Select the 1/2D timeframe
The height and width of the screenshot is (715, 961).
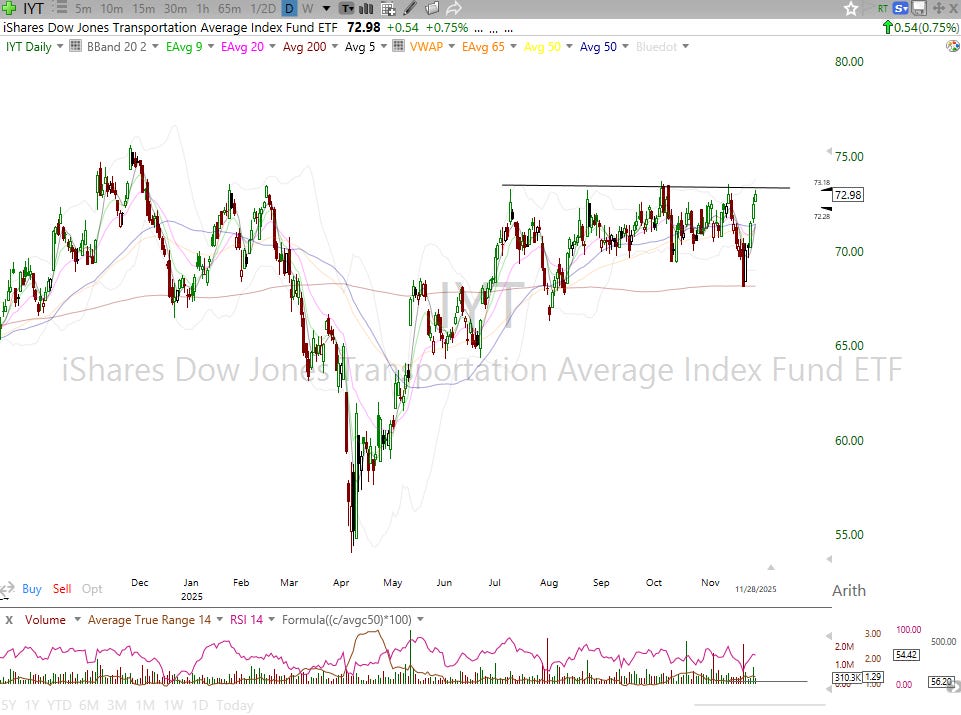click(x=263, y=9)
